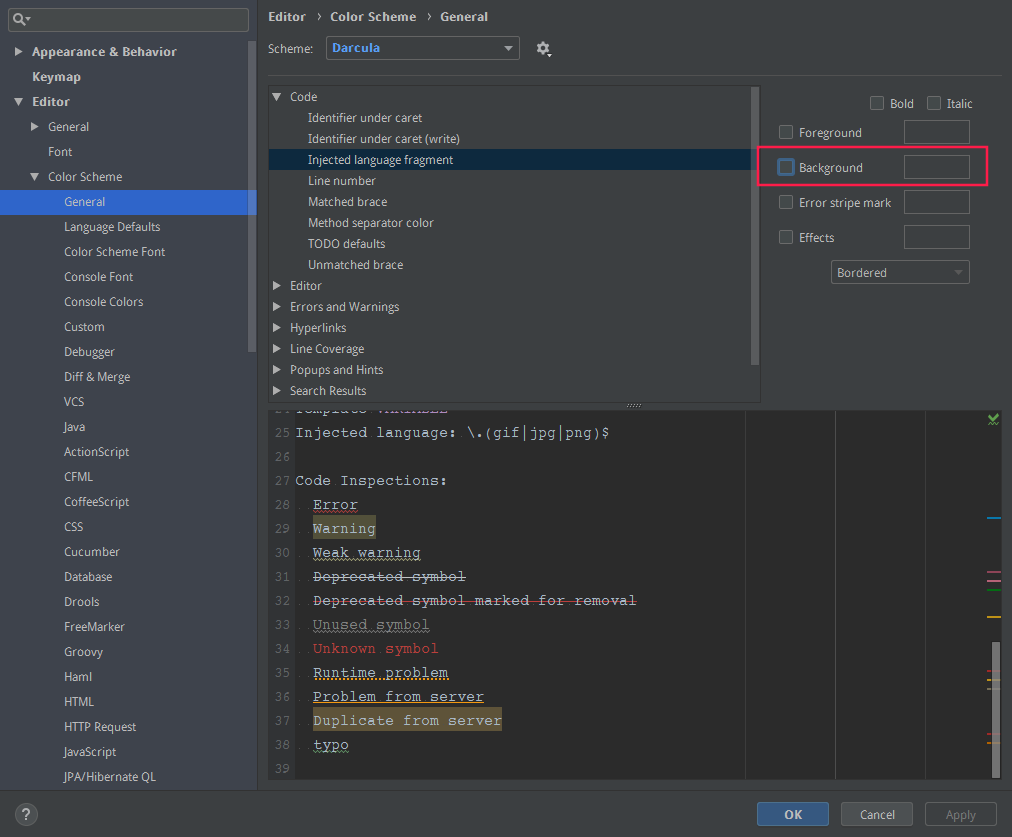
Task: Expand the Errors and Warnings node
Action: click(277, 307)
